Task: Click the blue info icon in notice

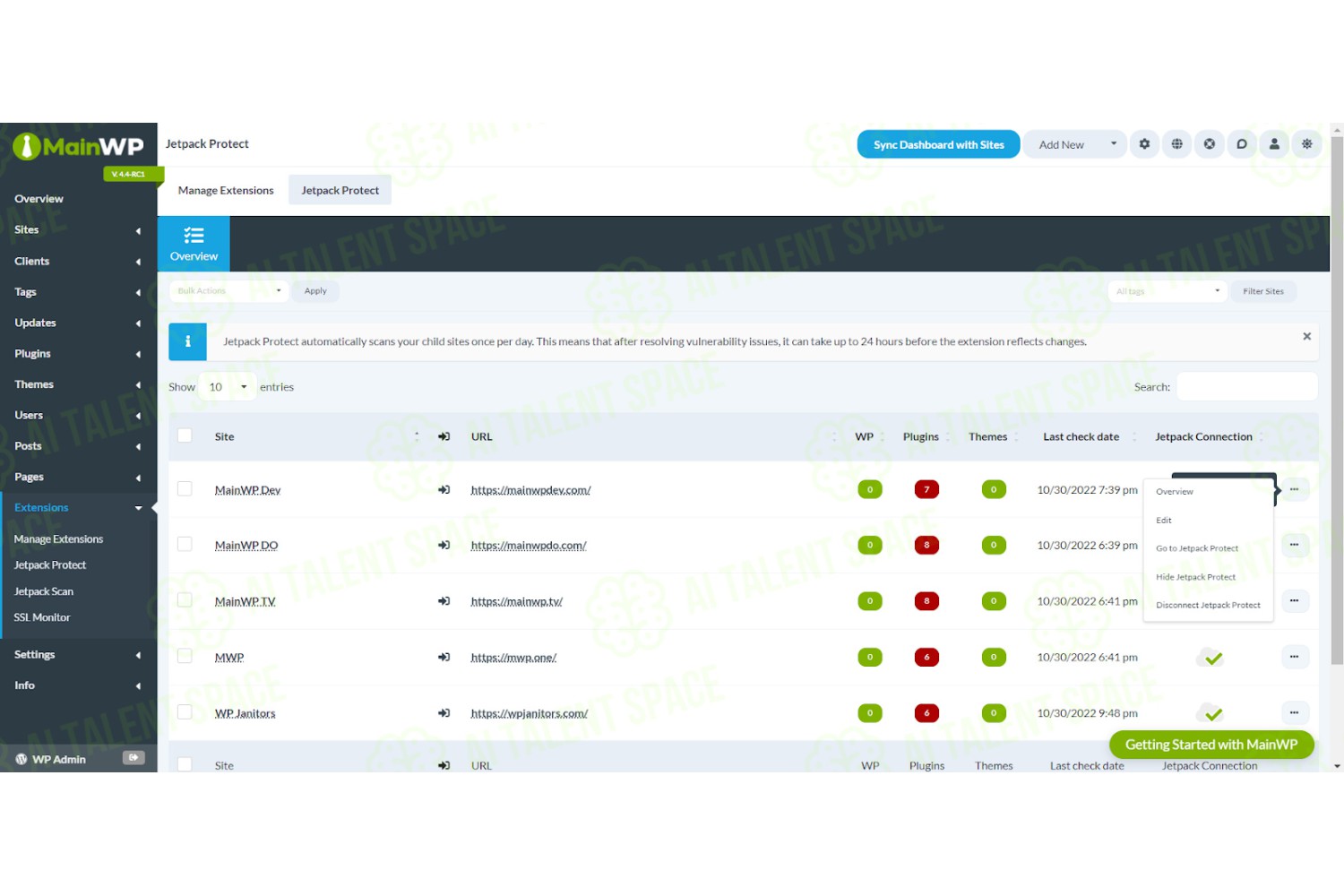Action: click(x=187, y=341)
